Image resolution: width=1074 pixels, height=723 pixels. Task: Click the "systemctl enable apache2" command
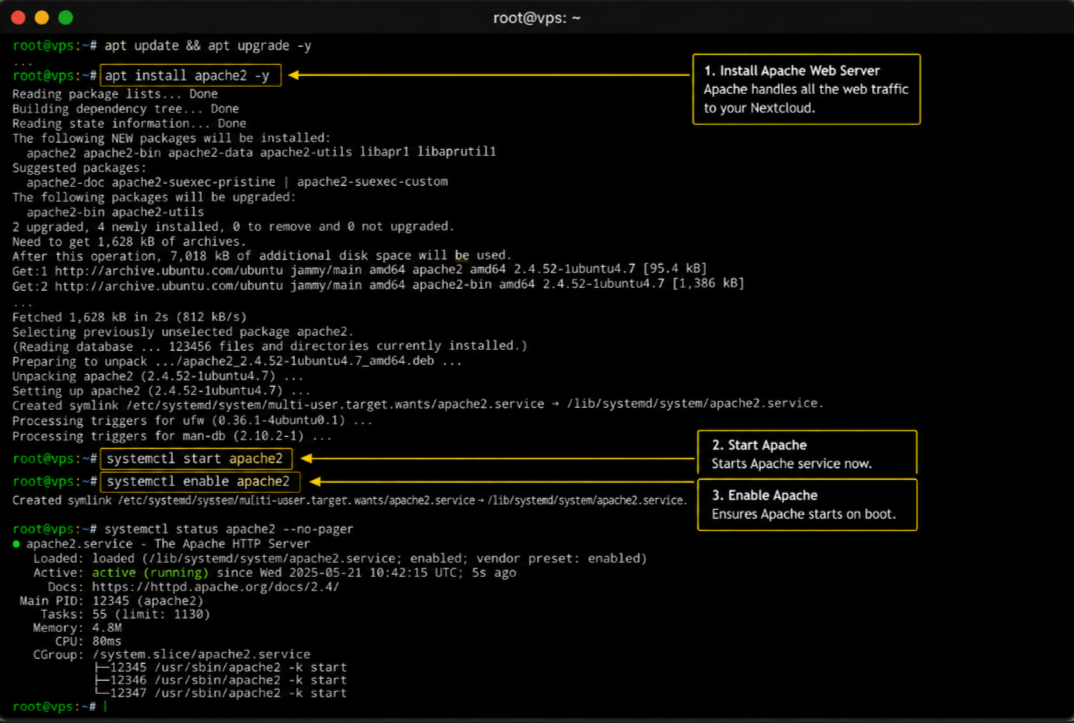[x=198, y=481]
